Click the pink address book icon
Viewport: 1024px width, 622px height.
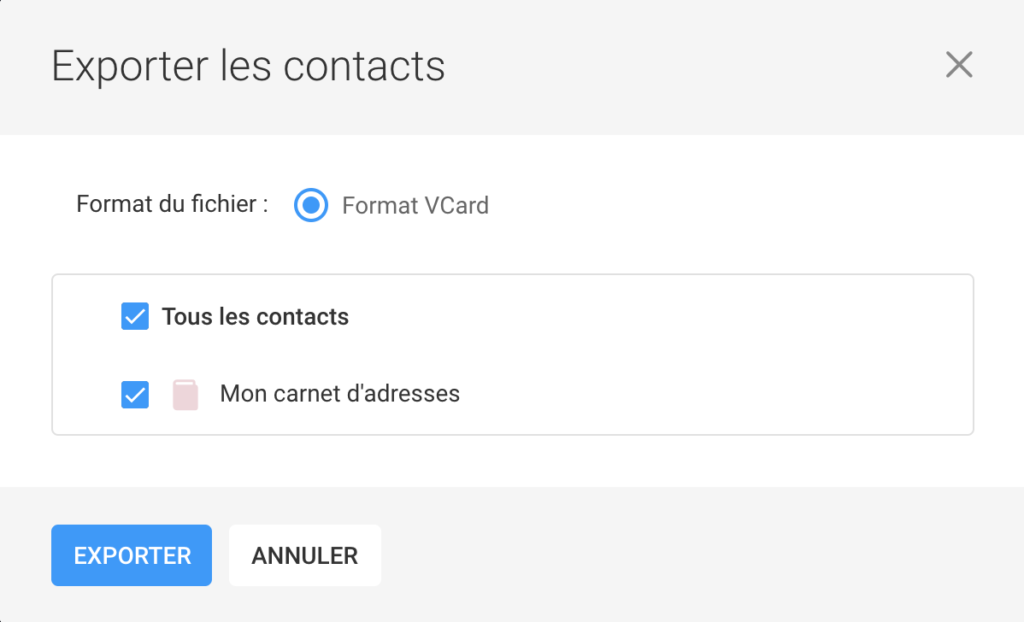[185, 394]
